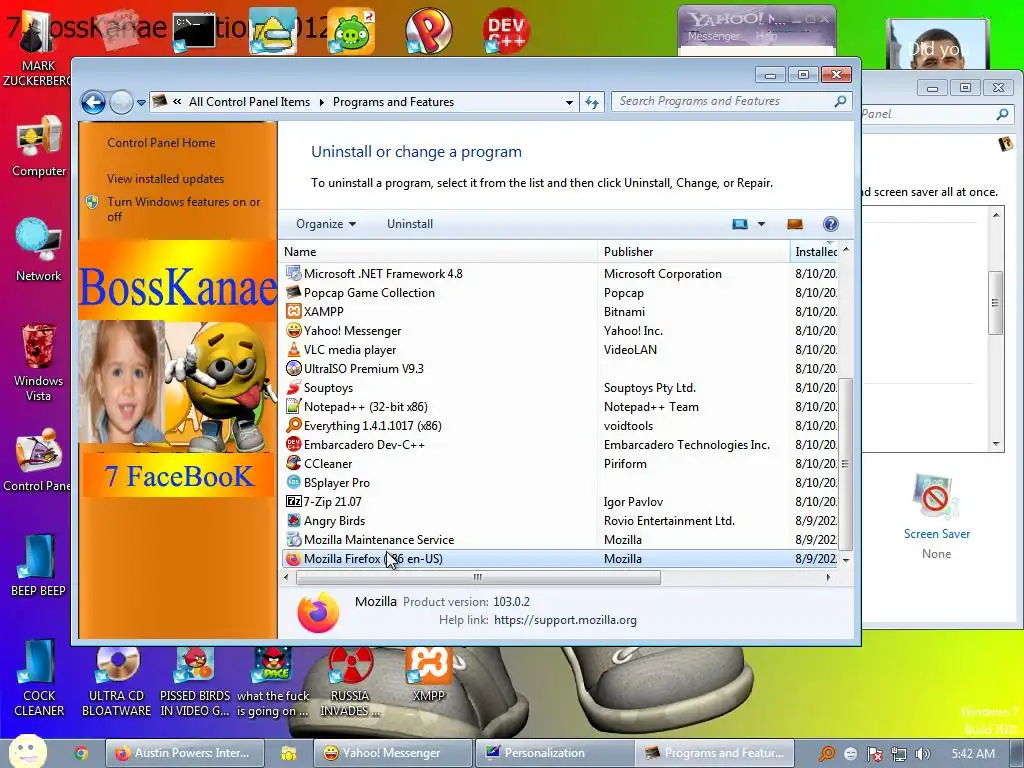Image resolution: width=1024 pixels, height=768 pixels.
Task: Go back with the Back arrow button
Action: [x=93, y=102]
